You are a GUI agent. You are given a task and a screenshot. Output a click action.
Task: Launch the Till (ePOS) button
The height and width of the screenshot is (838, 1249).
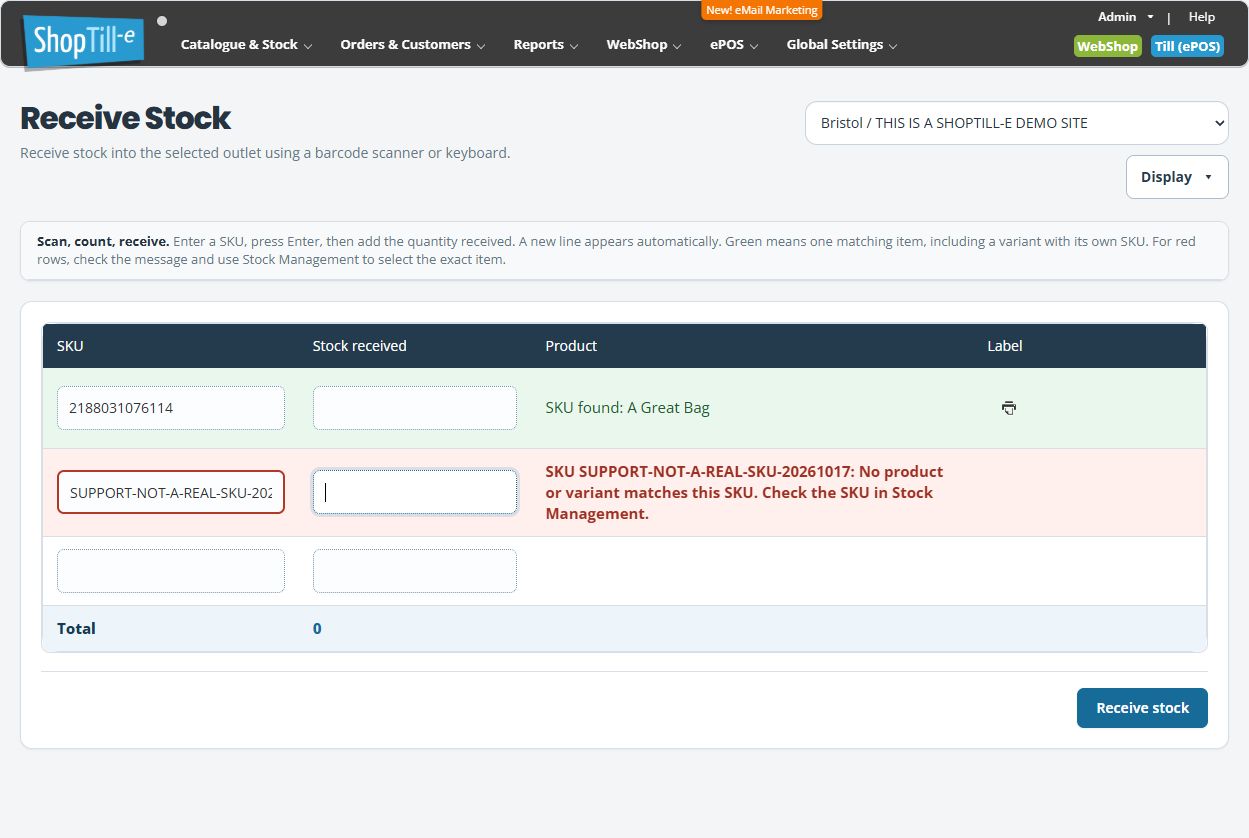pyautogui.click(x=1187, y=46)
